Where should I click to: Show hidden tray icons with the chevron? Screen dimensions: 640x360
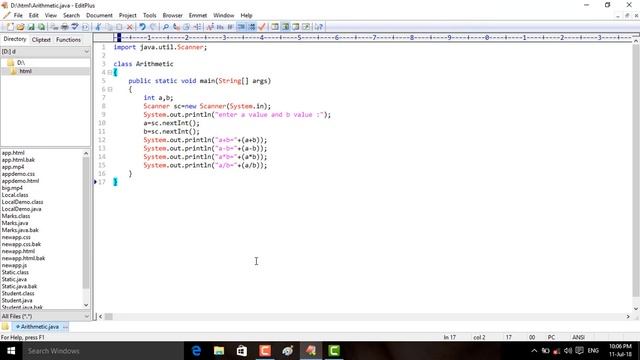[534, 351]
